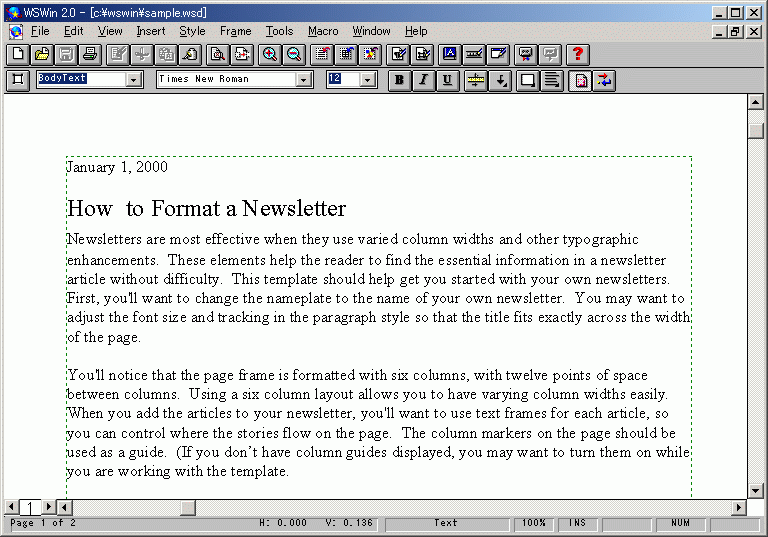Expand the BodyText style dropdown
The image size is (768, 537).
133,80
